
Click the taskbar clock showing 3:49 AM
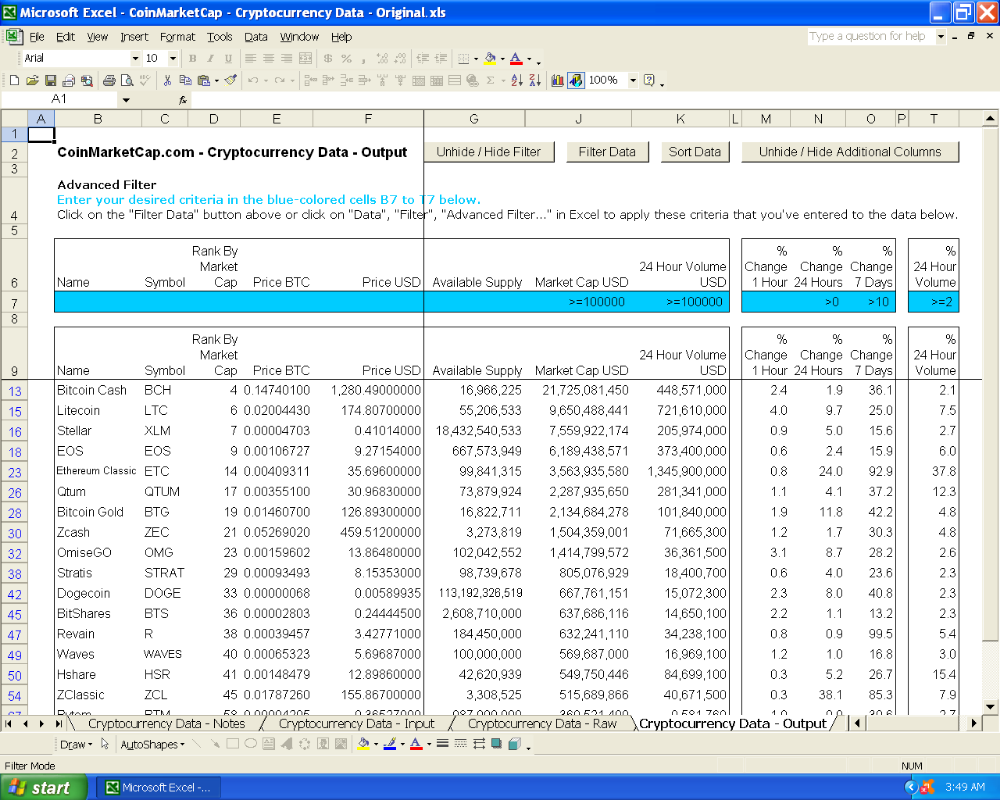click(965, 787)
